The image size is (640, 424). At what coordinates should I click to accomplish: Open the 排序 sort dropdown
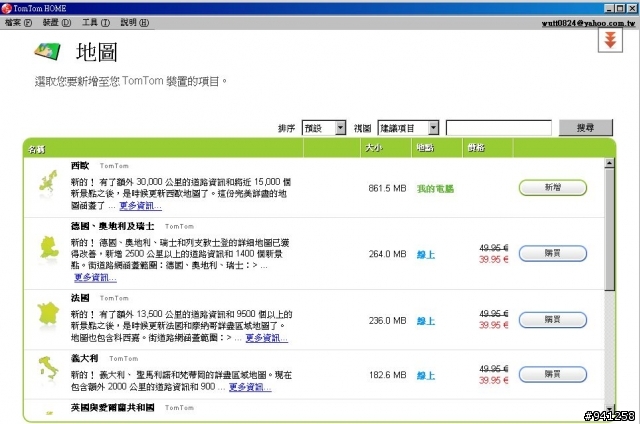[x=324, y=128]
